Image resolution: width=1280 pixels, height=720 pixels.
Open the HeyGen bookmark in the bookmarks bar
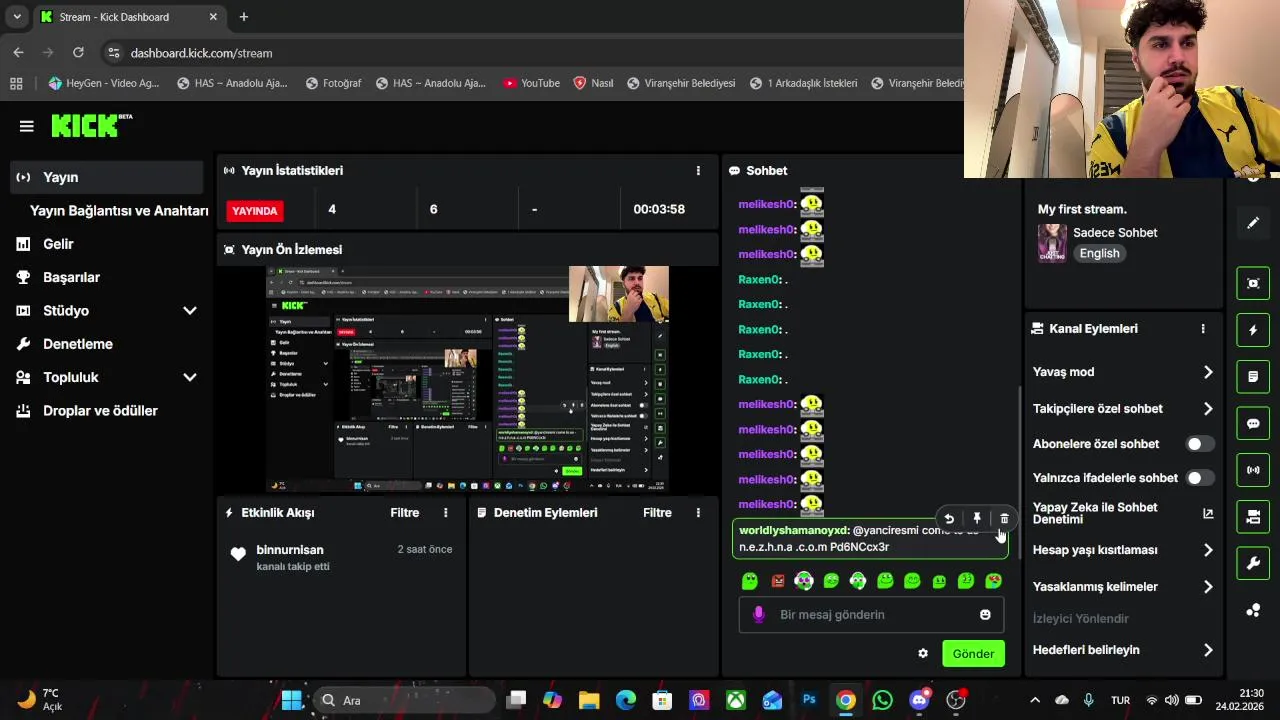tap(104, 83)
